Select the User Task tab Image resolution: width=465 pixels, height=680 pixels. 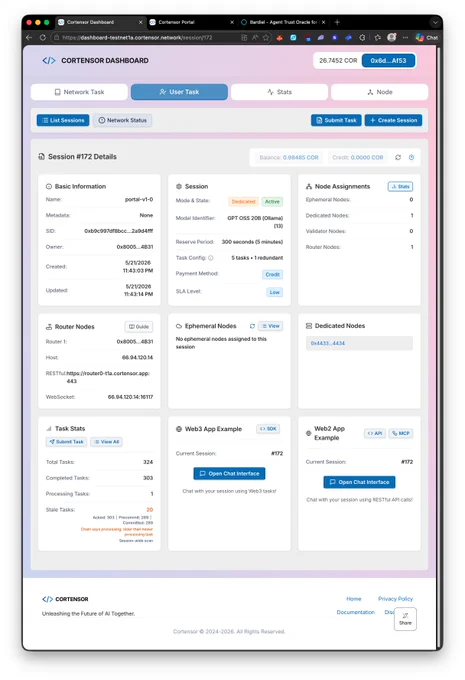click(179, 92)
